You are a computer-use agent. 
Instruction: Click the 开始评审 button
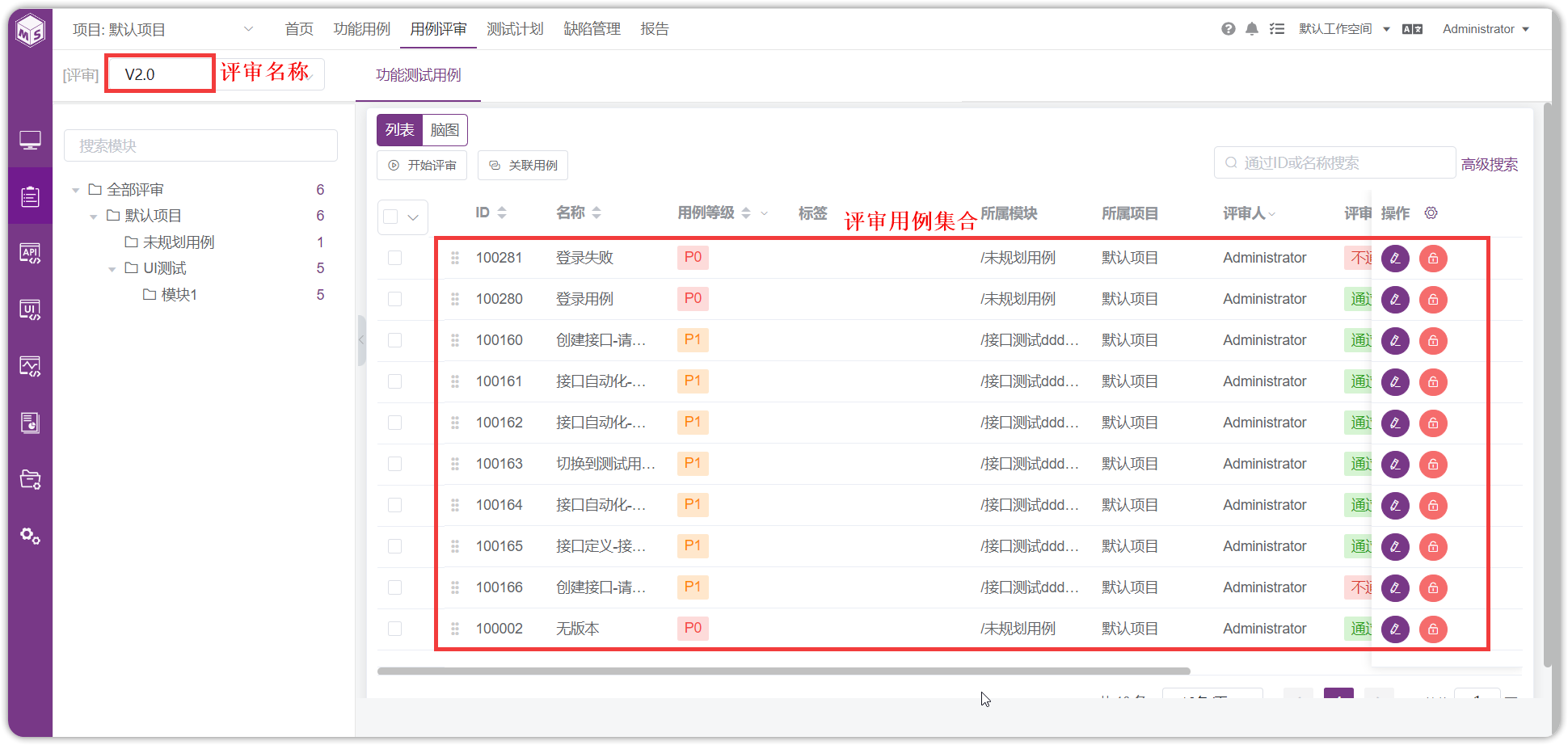tap(422, 165)
